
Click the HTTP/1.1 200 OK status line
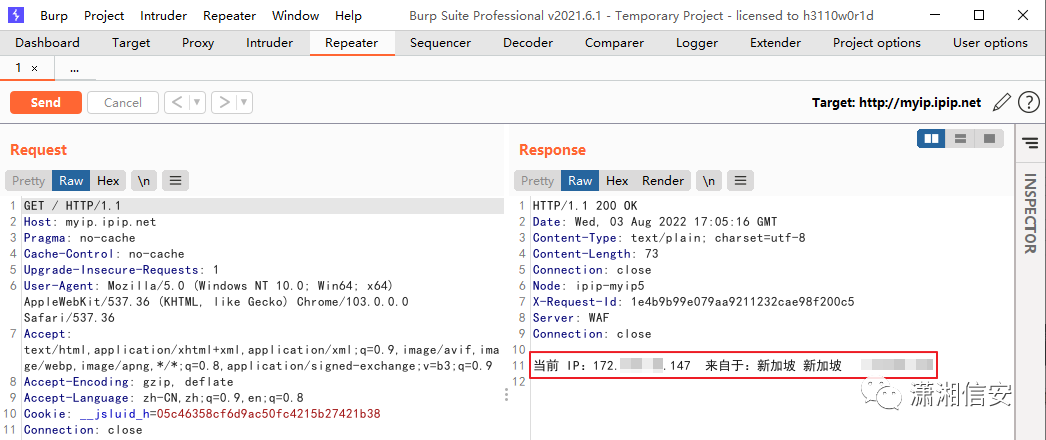pyautogui.click(x=585, y=206)
